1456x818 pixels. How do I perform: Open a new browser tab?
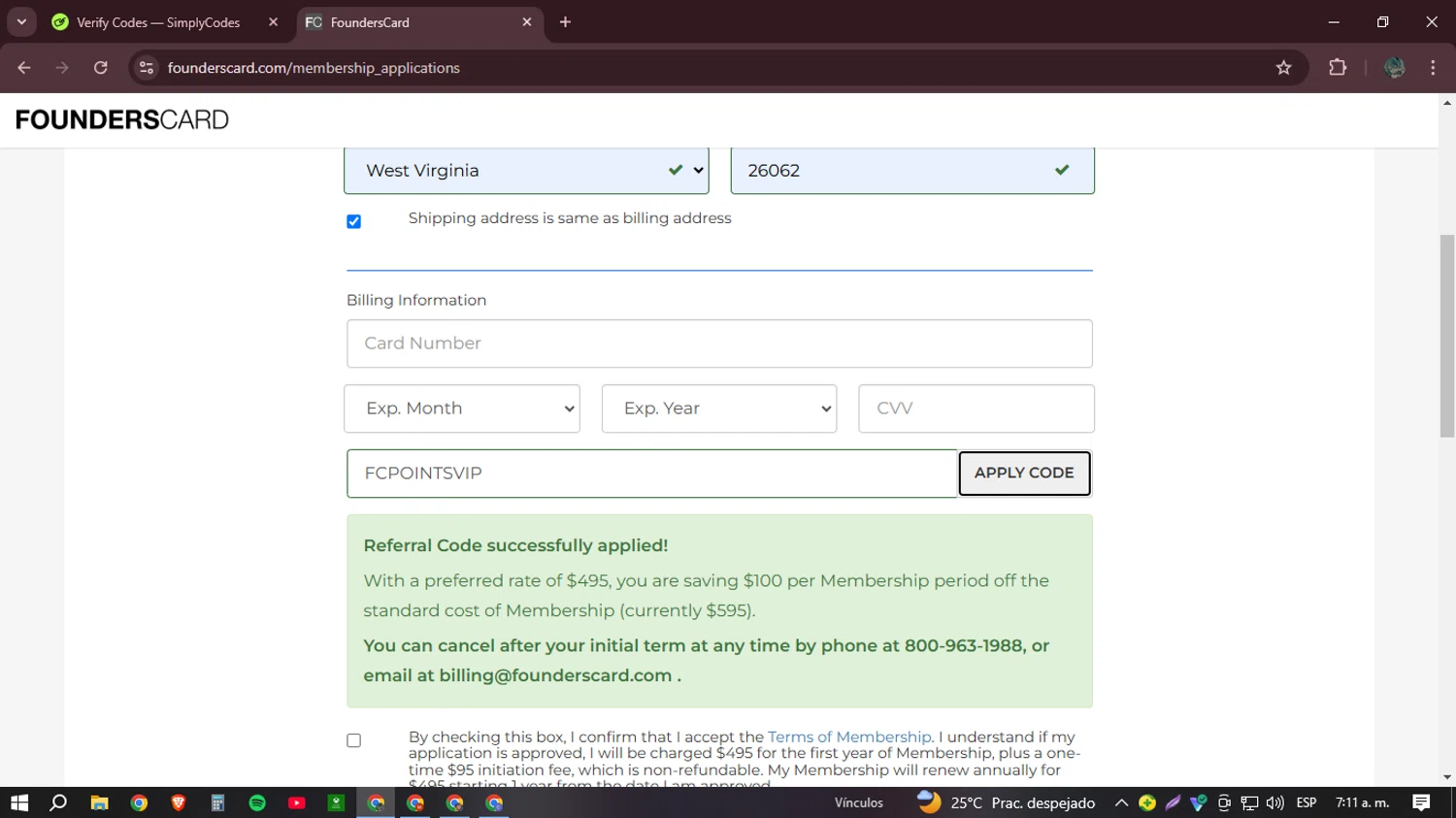pos(565,22)
